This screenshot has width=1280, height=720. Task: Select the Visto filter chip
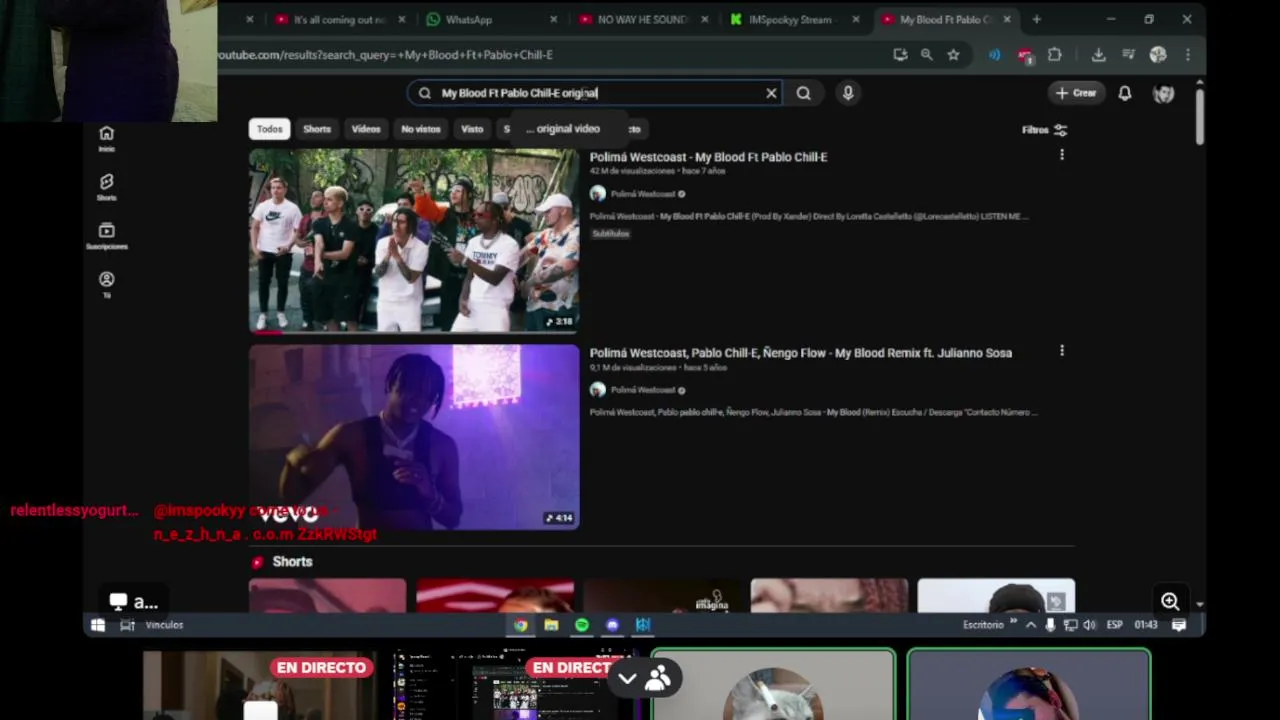pyautogui.click(x=472, y=129)
